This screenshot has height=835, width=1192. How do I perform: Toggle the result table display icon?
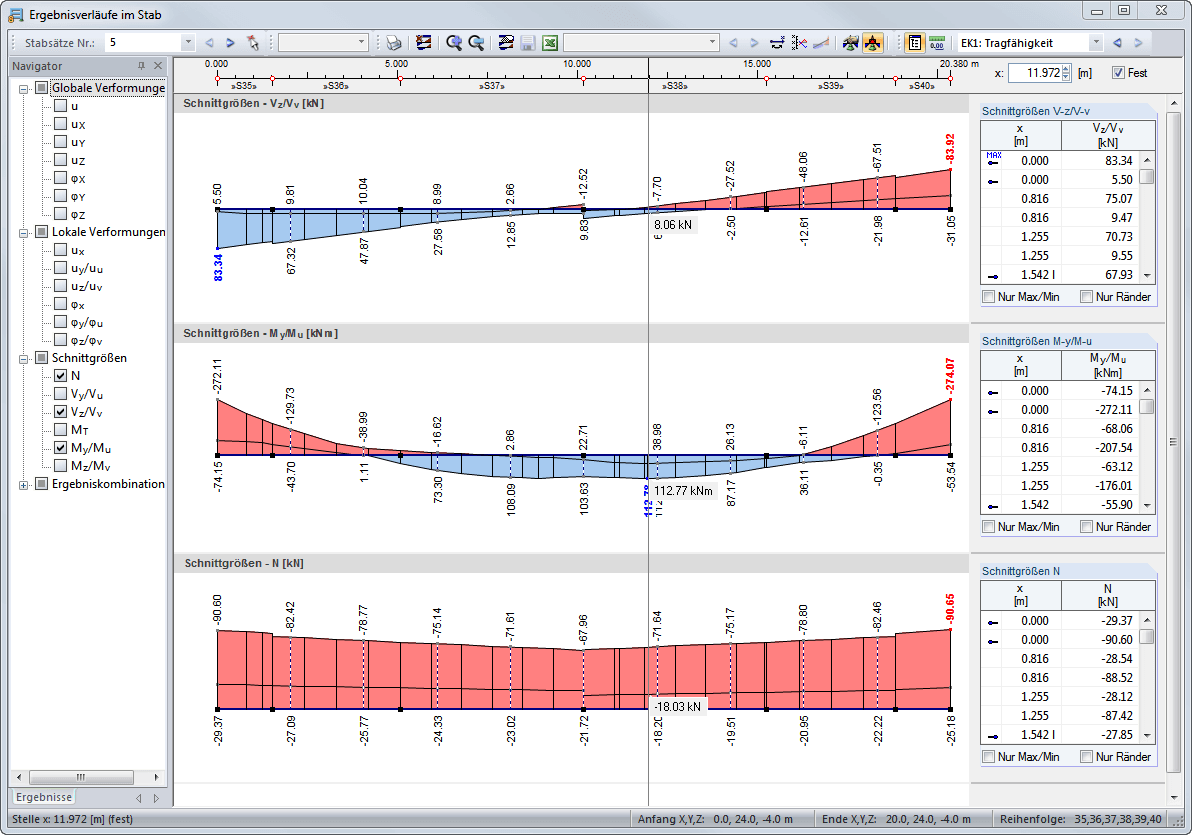tap(916, 42)
